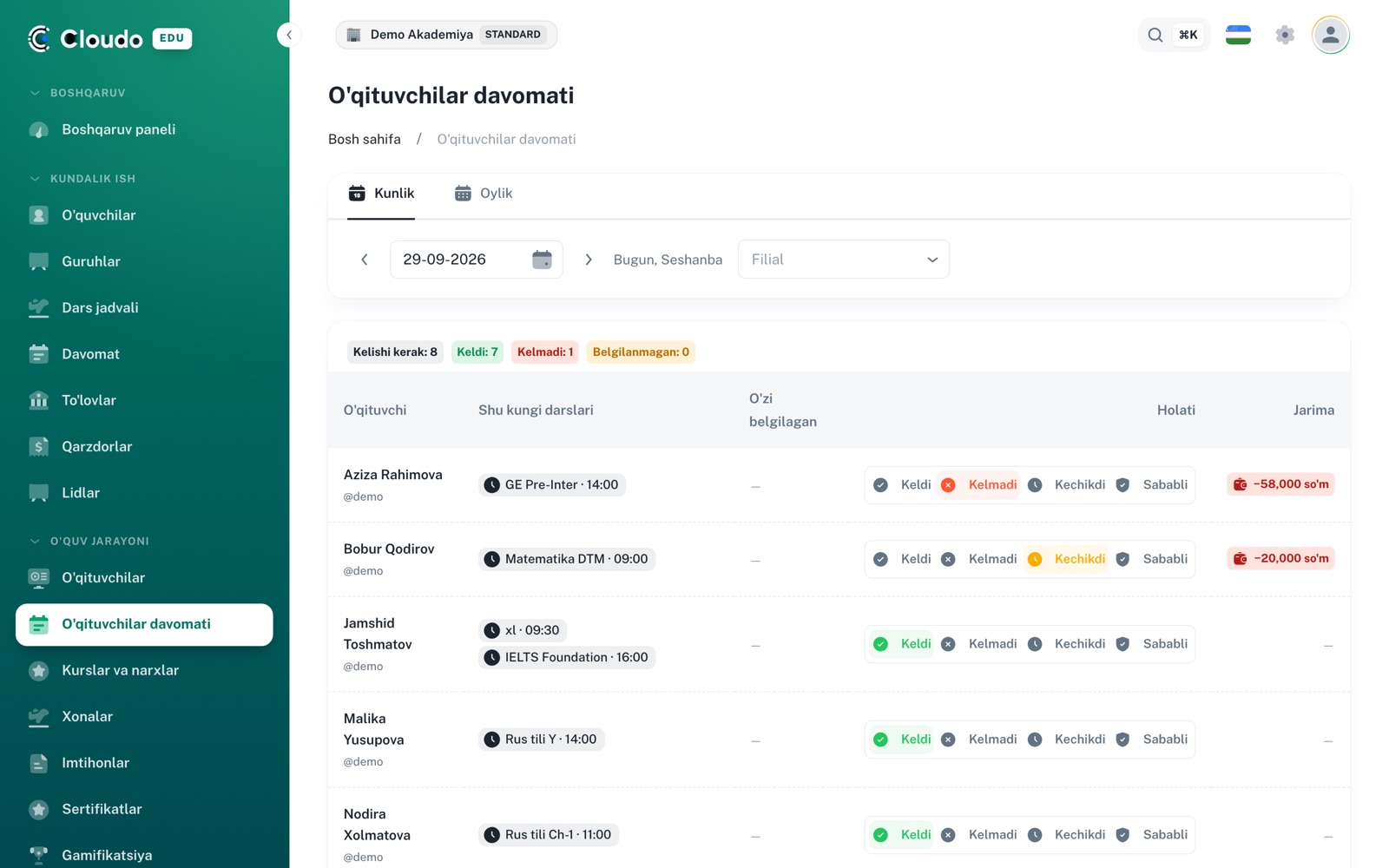Mark Aziza Rahimova as Kechikdi

(x=1067, y=485)
